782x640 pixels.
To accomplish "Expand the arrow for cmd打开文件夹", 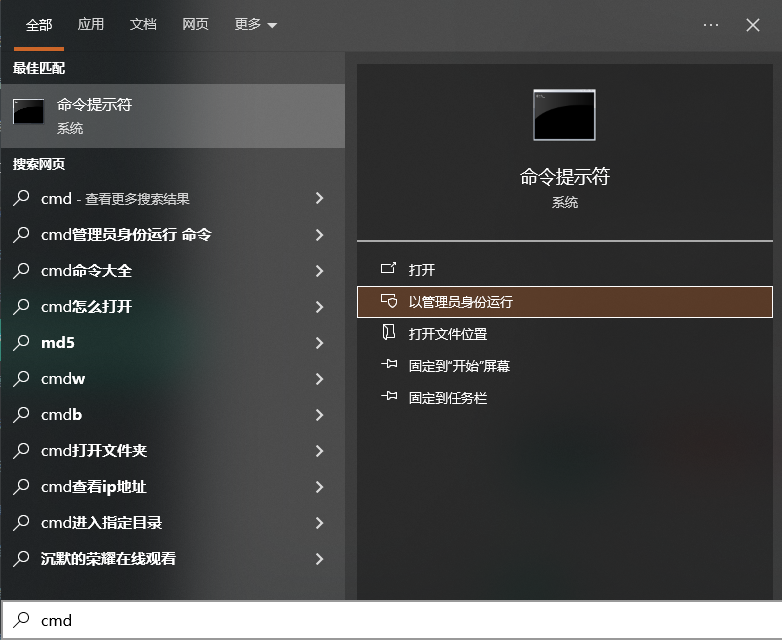I will 320,450.
